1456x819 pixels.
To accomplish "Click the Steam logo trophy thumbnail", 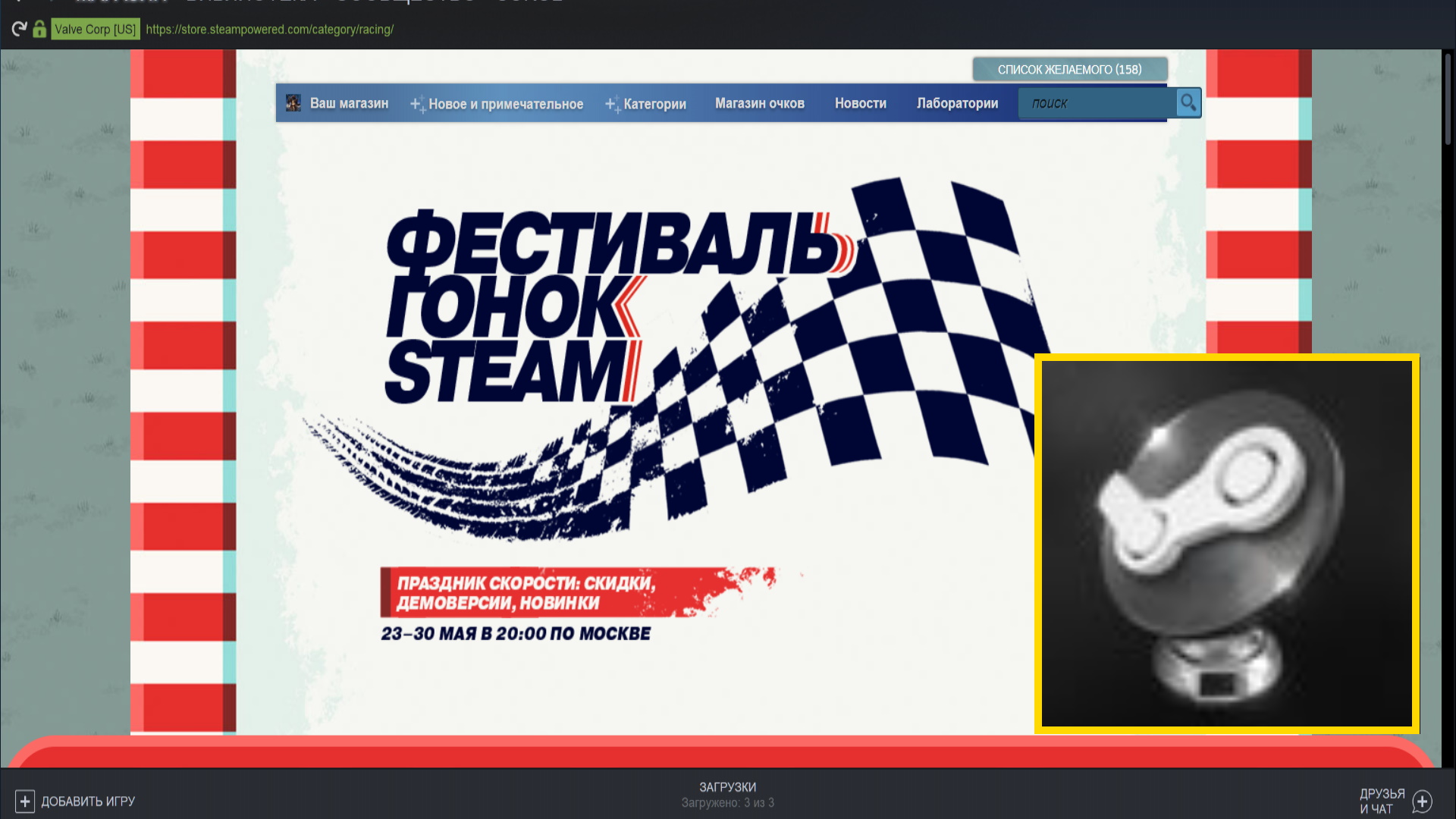I will (x=1226, y=544).
